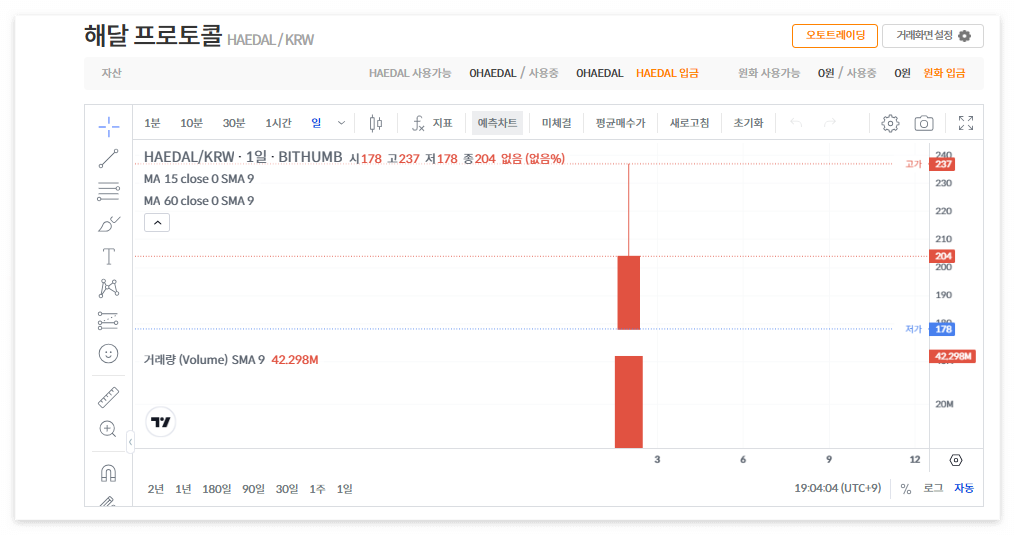Select the 일 daily interval
The image size is (1015, 535).
coord(316,123)
